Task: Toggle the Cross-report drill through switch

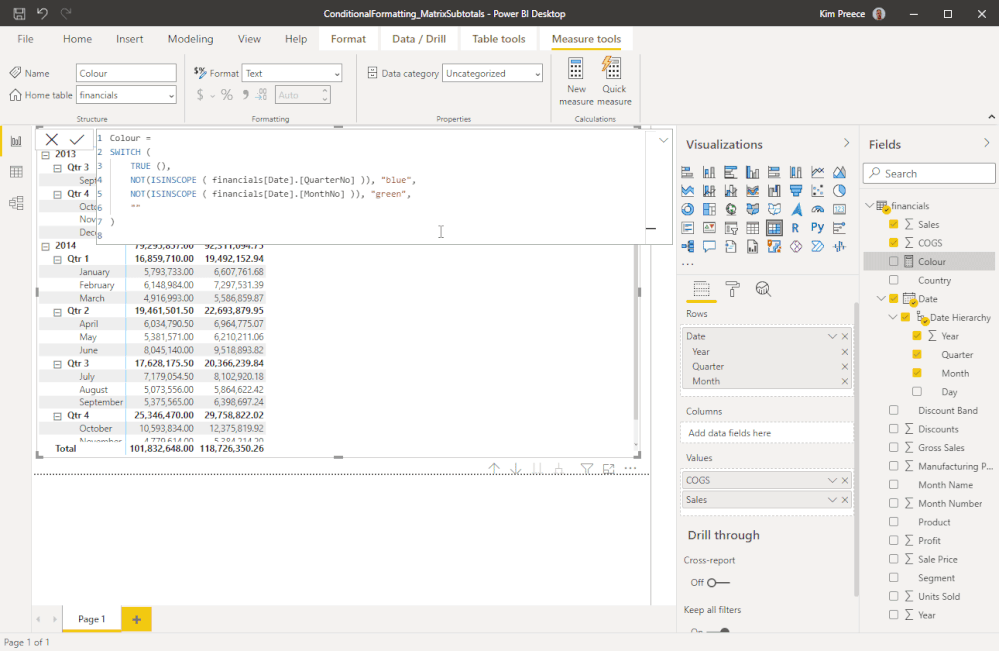Action: (x=718, y=582)
